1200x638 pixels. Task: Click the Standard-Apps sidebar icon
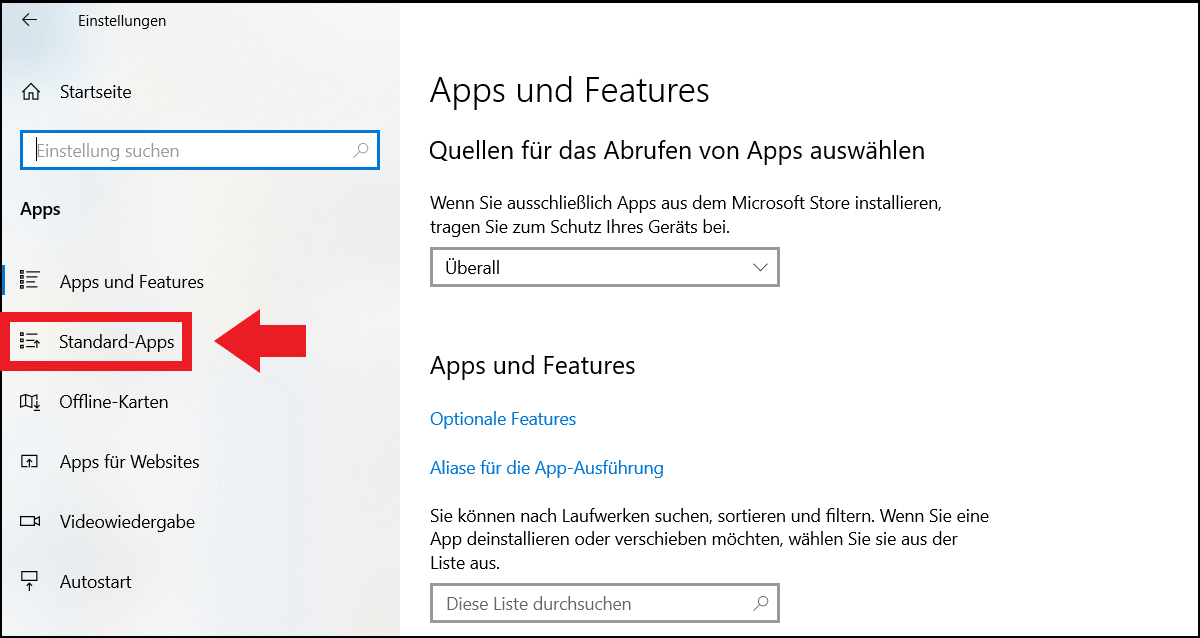click(29, 342)
